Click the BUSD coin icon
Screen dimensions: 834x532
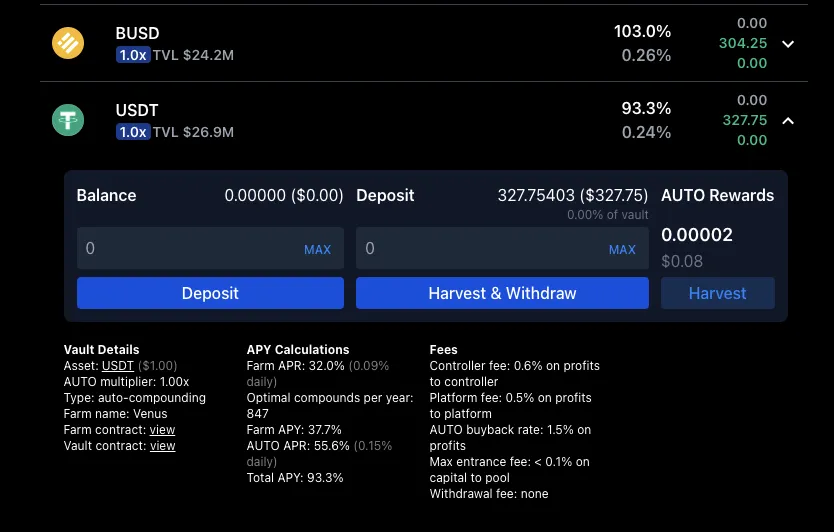(68, 43)
